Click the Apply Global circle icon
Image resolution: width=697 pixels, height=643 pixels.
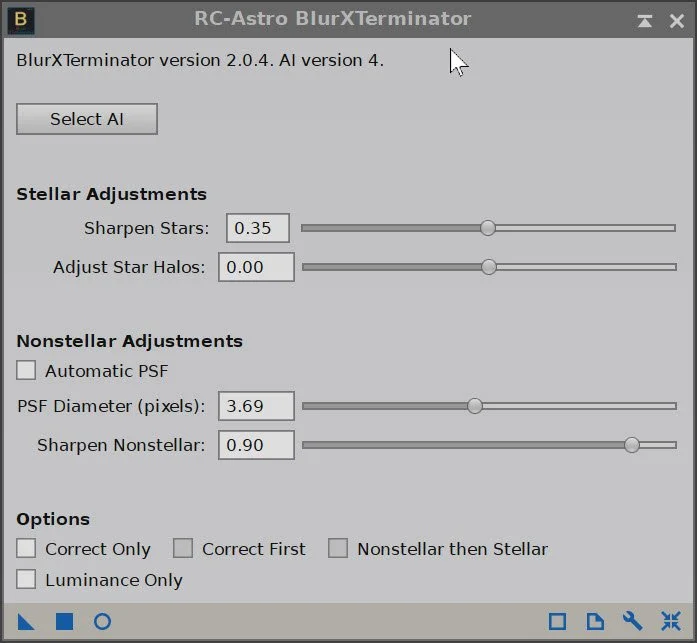(x=103, y=621)
